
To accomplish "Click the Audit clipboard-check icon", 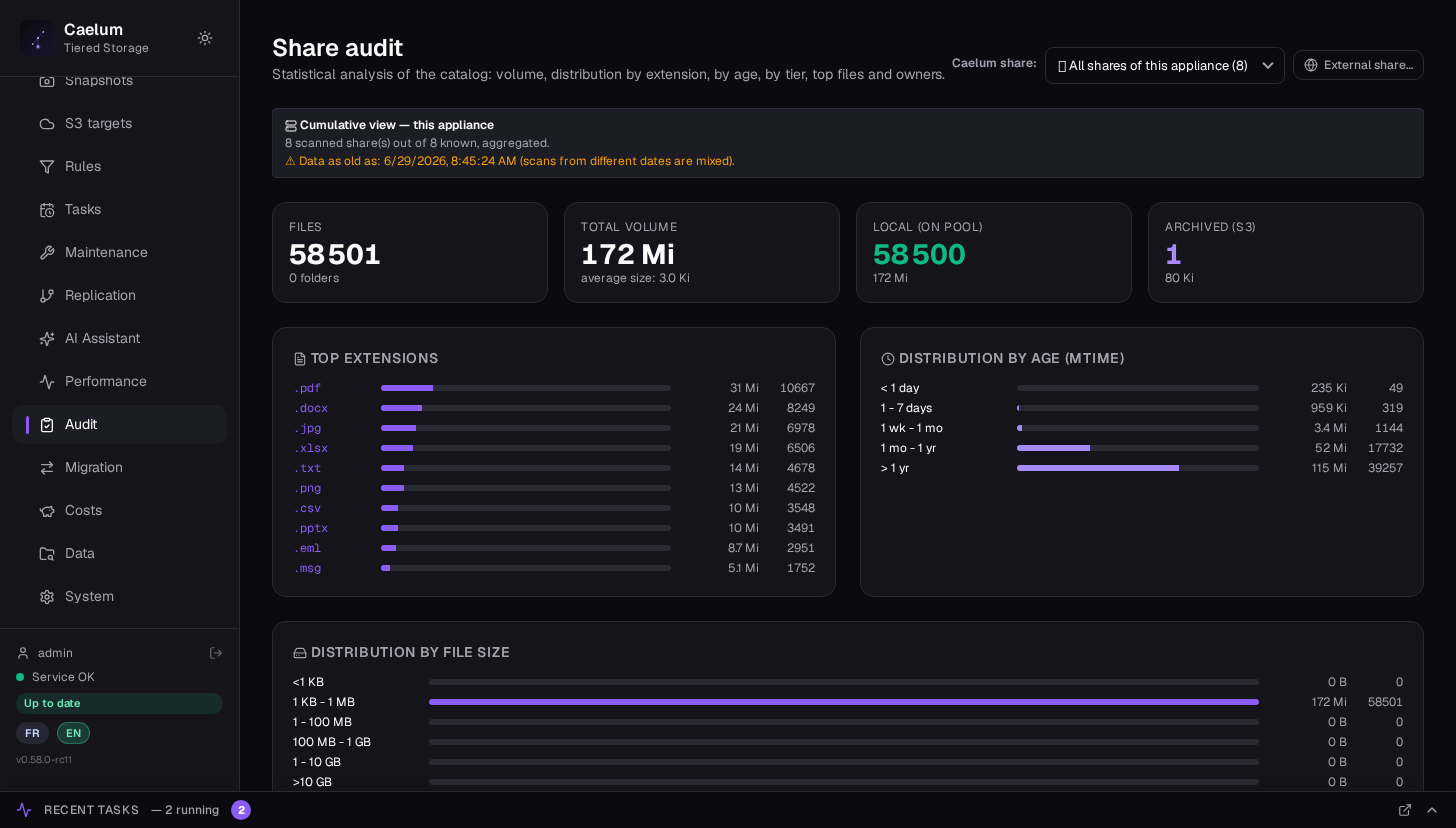I will [x=47, y=424].
